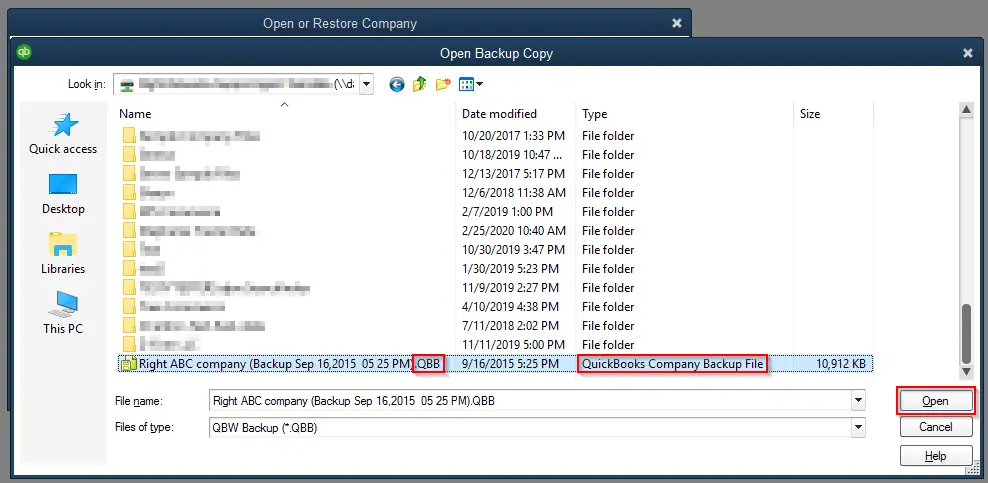Create a new folder via toolbar icon
This screenshot has height=483, width=988.
[443, 84]
